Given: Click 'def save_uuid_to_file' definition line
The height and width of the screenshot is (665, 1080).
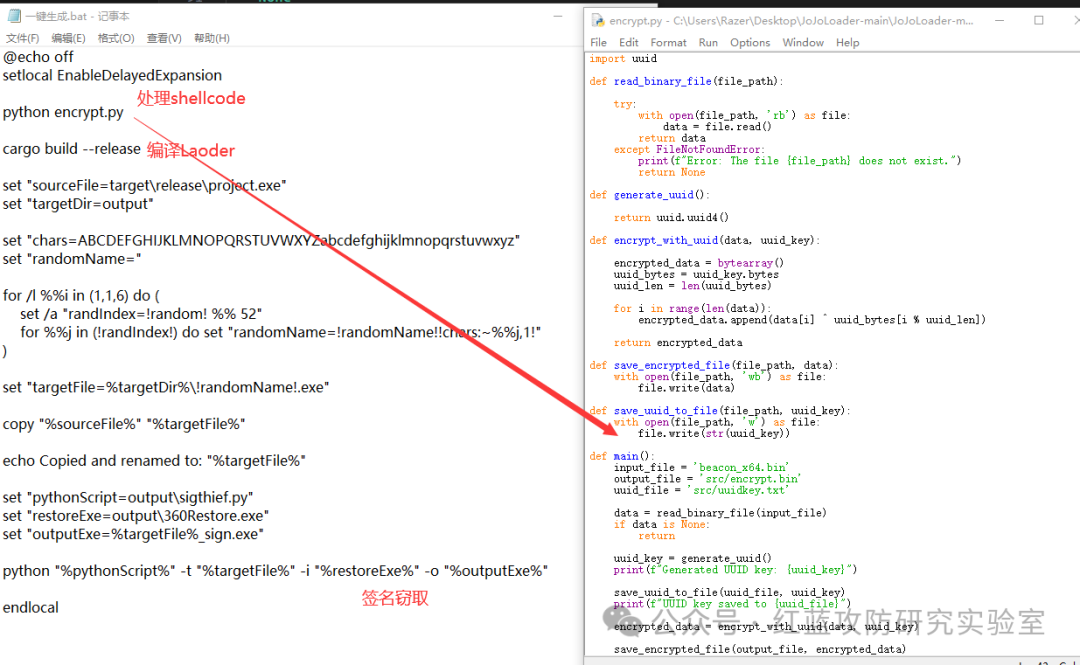Looking at the screenshot, I should click(720, 411).
